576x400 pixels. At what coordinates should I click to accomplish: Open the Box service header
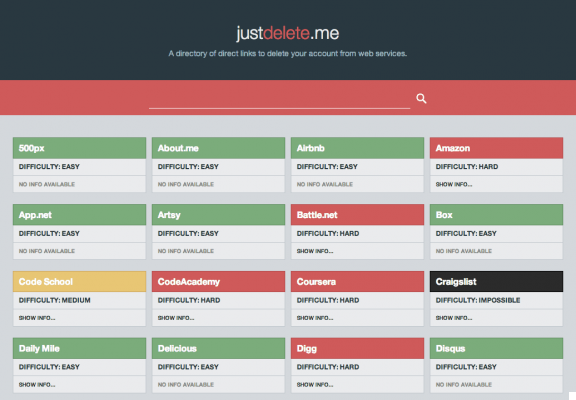coord(496,215)
